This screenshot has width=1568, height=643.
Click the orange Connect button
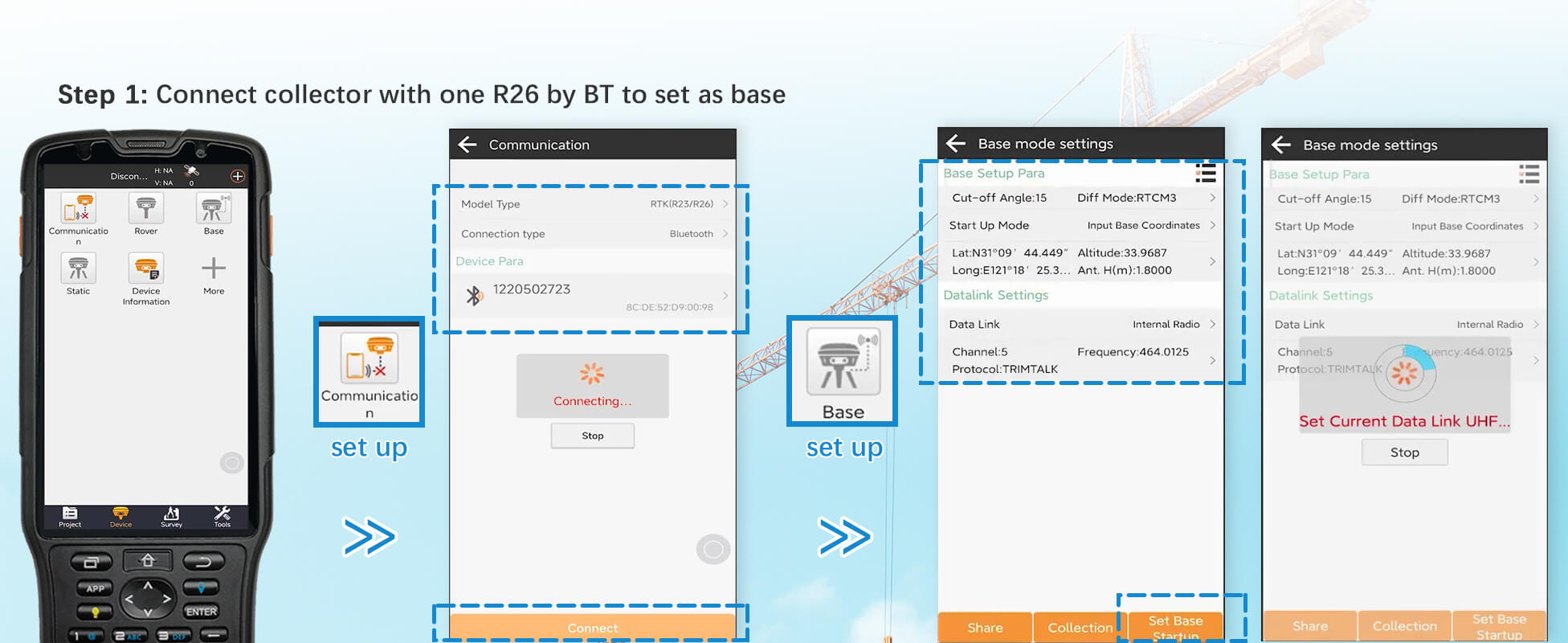(x=593, y=628)
